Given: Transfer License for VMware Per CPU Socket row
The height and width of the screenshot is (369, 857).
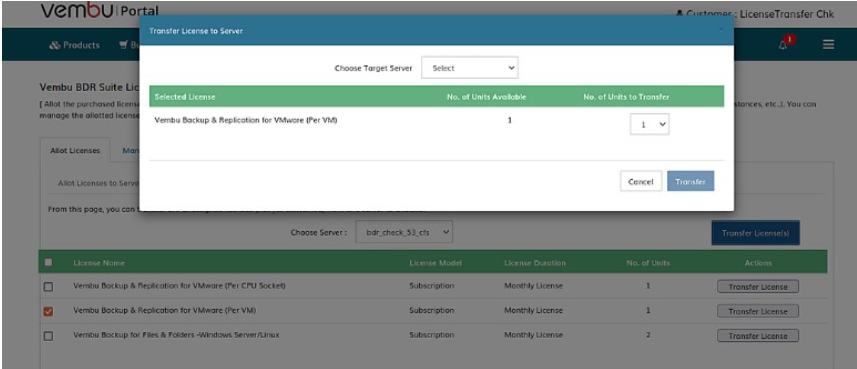Looking at the screenshot, I should (x=758, y=286).
